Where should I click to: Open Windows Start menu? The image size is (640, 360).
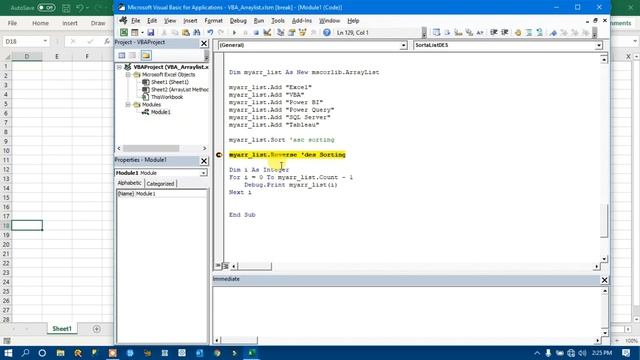(8, 353)
